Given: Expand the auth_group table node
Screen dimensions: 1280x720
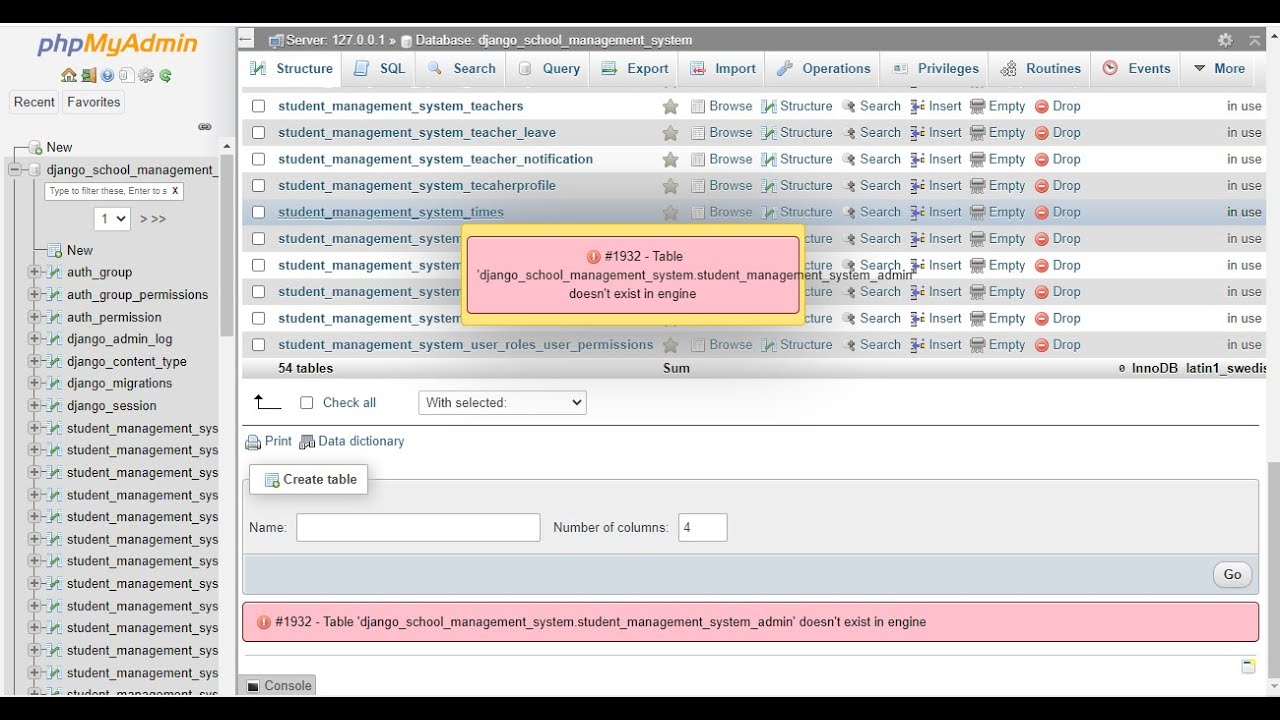Looking at the screenshot, I should coord(34,272).
